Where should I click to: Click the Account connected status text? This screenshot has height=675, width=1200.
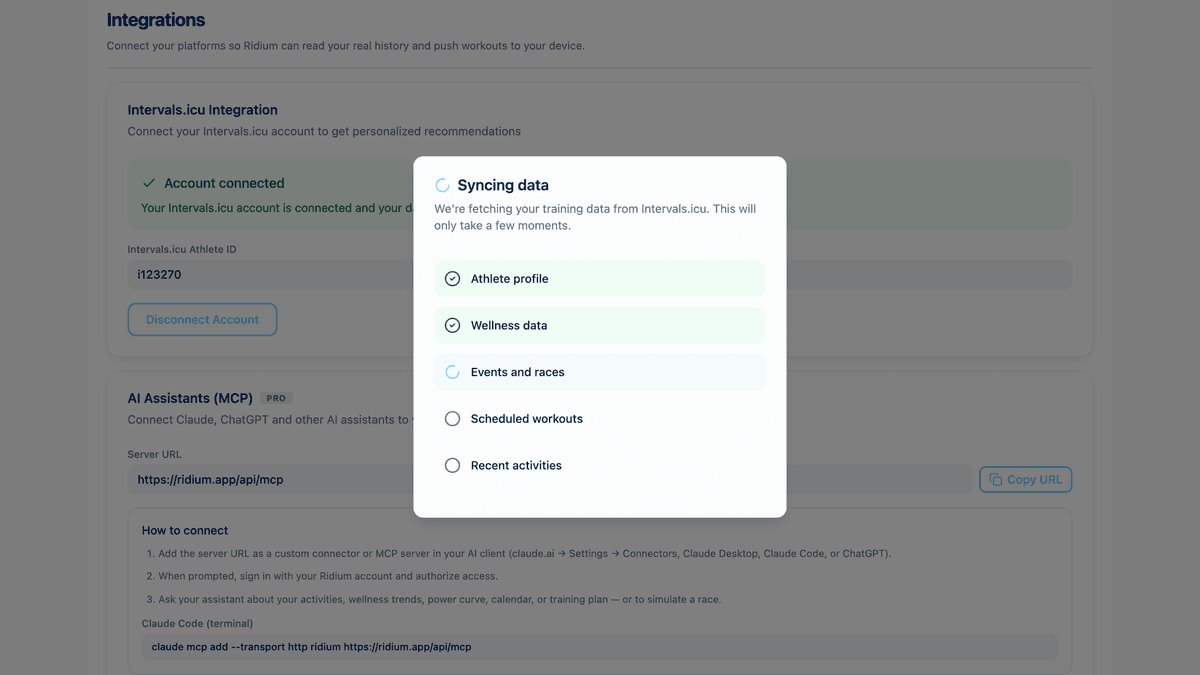click(x=224, y=183)
